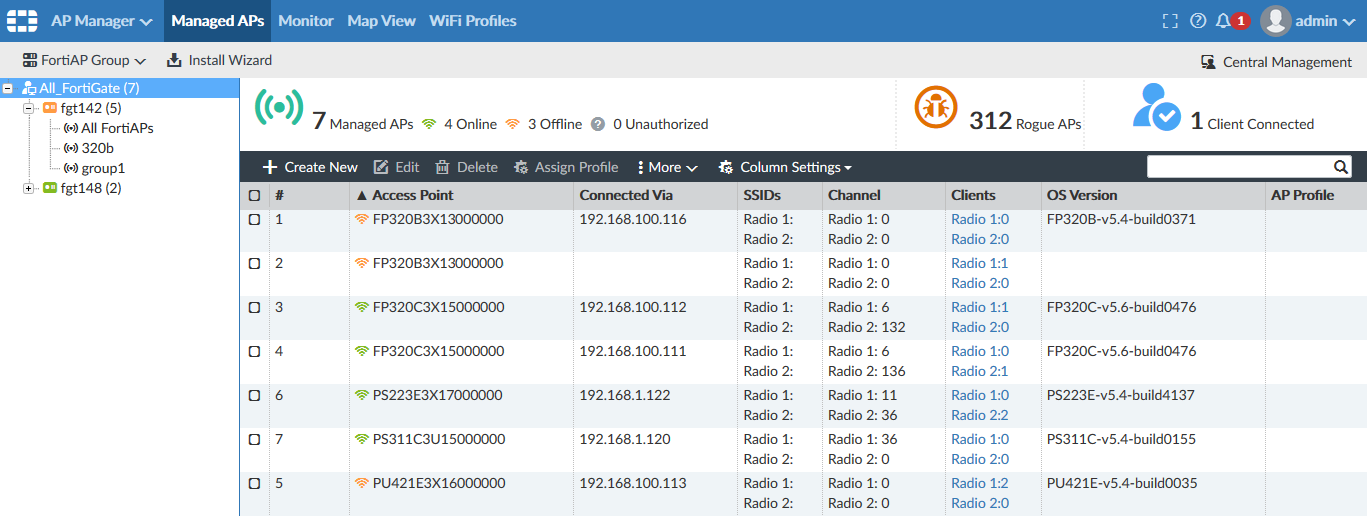Screen dimensions: 1367x516
Task: Switch to the Map View tab
Action: [381, 21]
